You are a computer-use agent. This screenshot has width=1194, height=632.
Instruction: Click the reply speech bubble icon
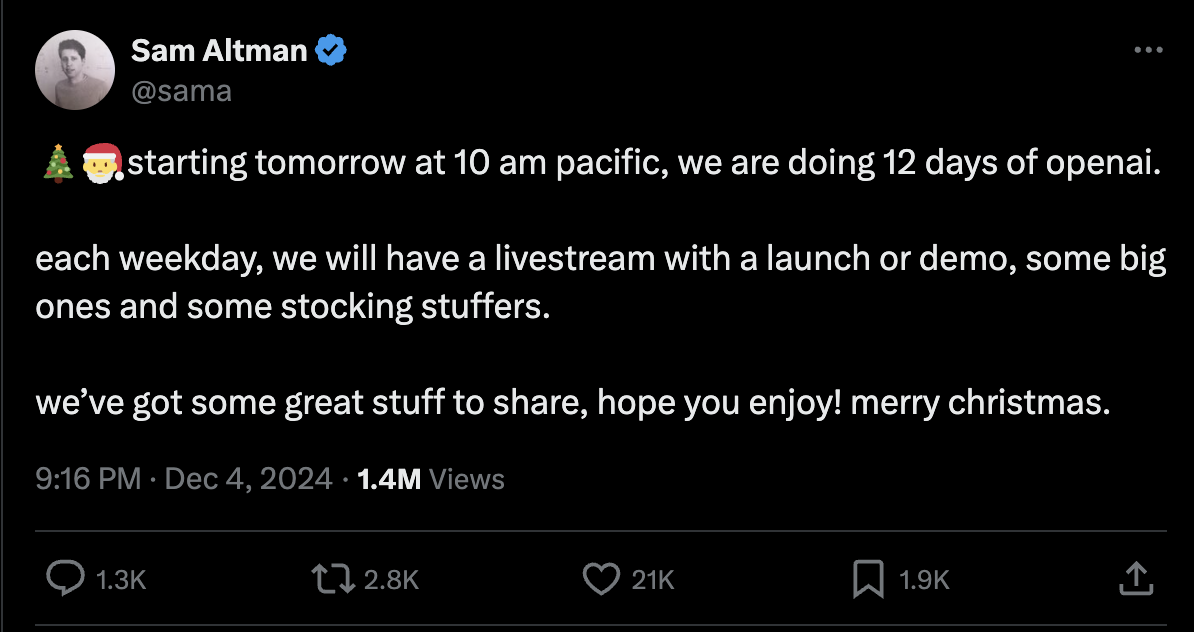click(66, 577)
